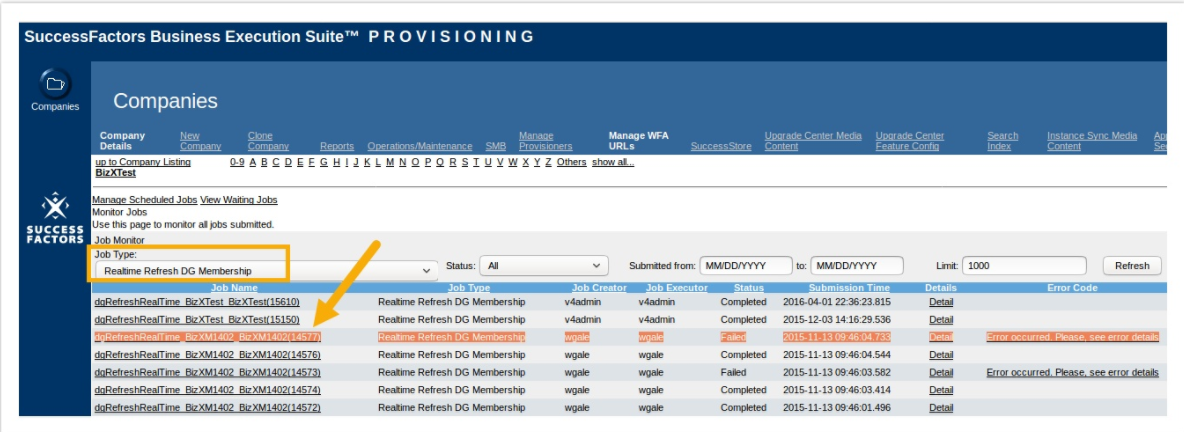Click the Submitted from date field
Screen dimensions: 1184x432
coord(745,266)
